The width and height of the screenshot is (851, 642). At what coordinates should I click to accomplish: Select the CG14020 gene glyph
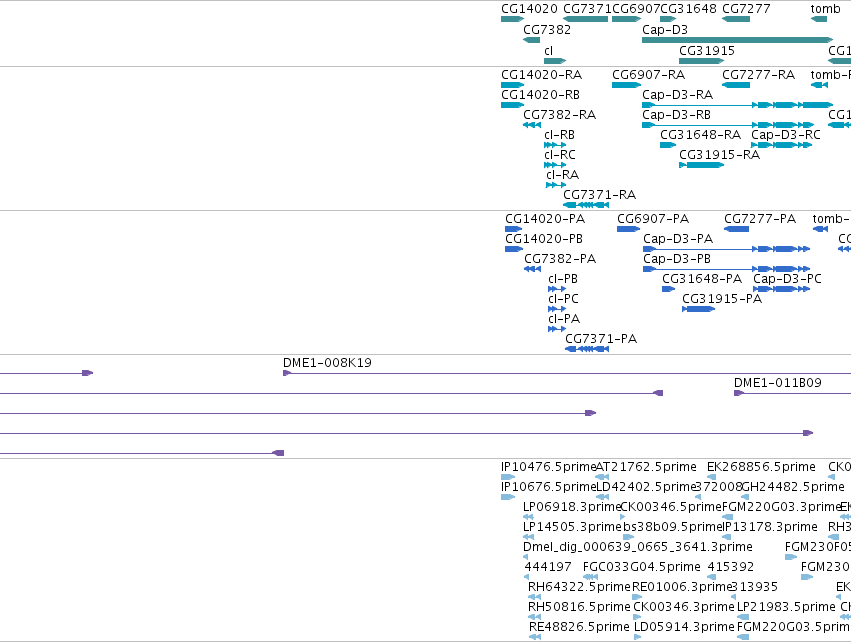(x=512, y=19)
